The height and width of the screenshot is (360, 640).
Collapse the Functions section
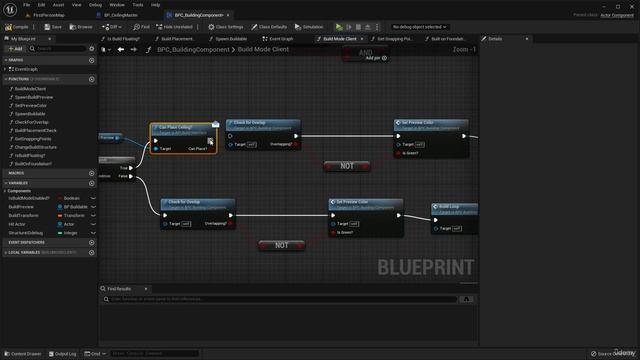click(x=5, y=79)
